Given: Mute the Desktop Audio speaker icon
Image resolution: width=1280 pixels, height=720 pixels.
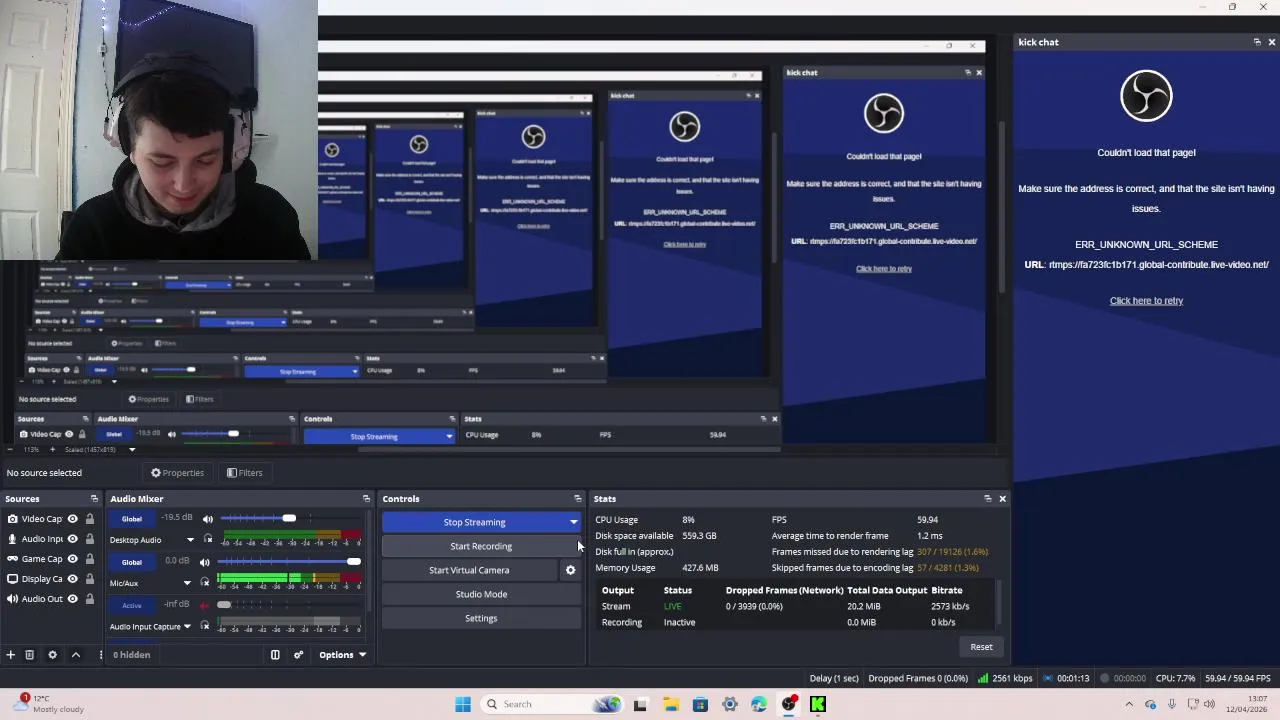Looking at the screenshot, I should point(207,519).
